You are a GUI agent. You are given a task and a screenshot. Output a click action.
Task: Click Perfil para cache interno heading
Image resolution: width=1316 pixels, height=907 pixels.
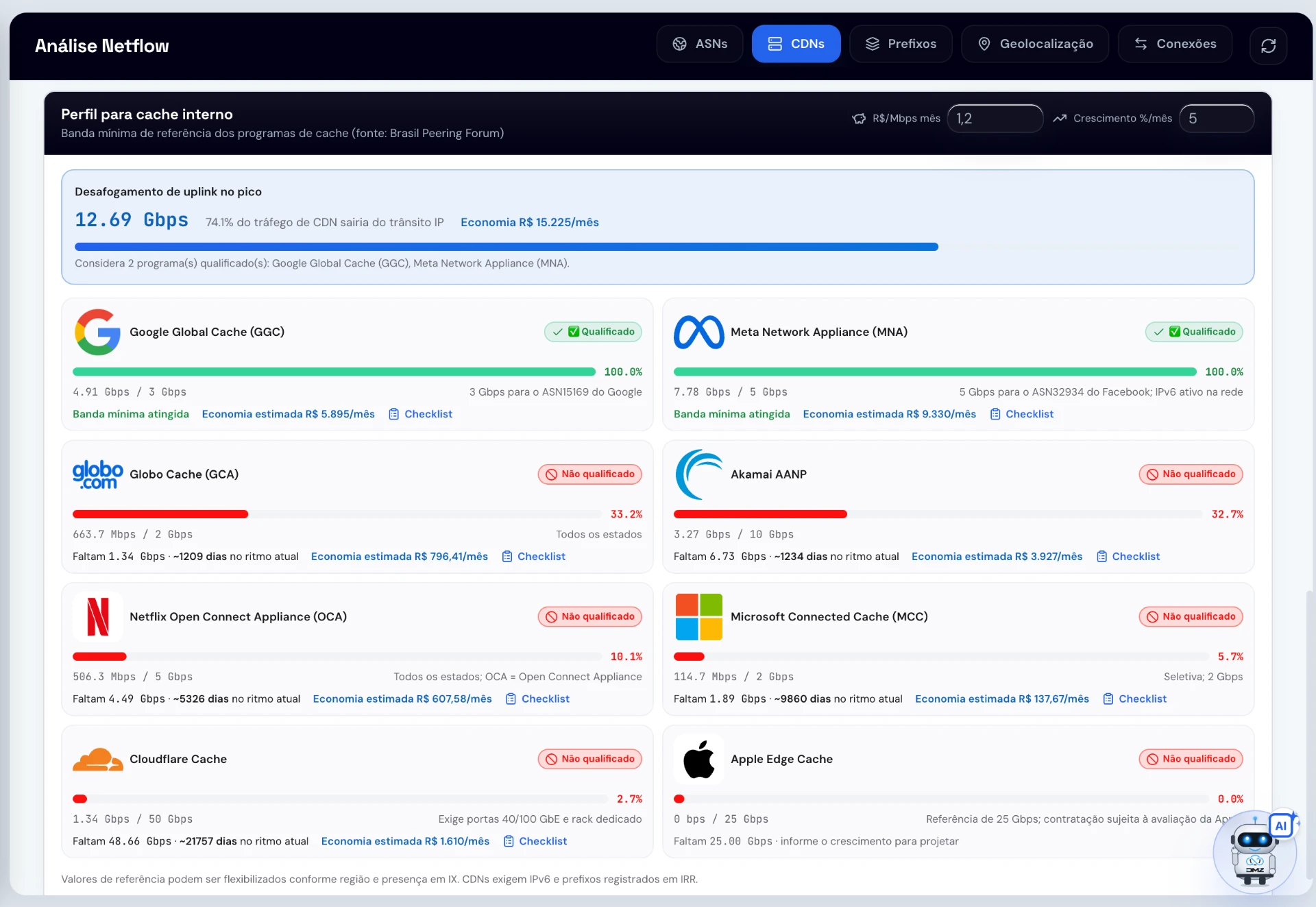[x=147, y=114]
